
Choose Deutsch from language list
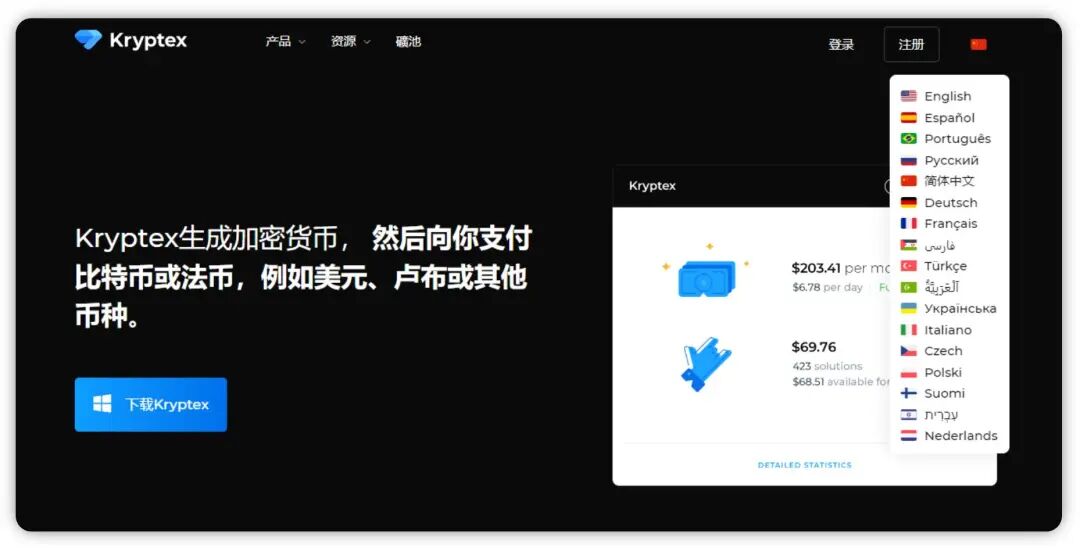[951, 202]
